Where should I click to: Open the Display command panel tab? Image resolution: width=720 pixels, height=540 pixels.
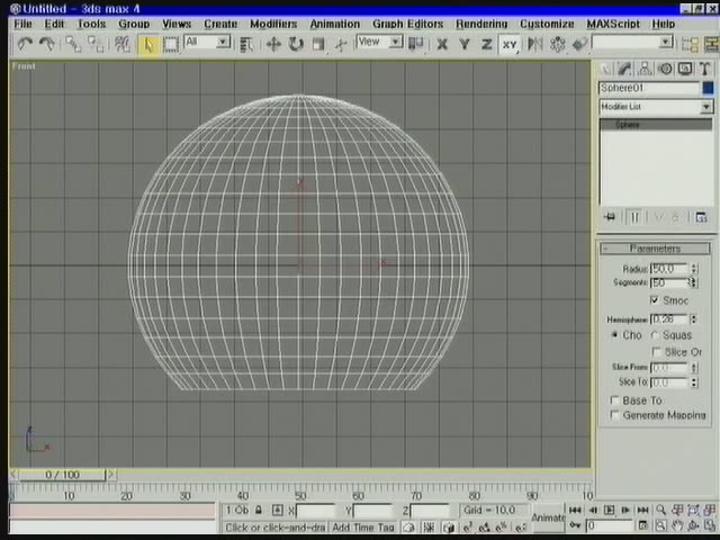click(x=685, y=69)
